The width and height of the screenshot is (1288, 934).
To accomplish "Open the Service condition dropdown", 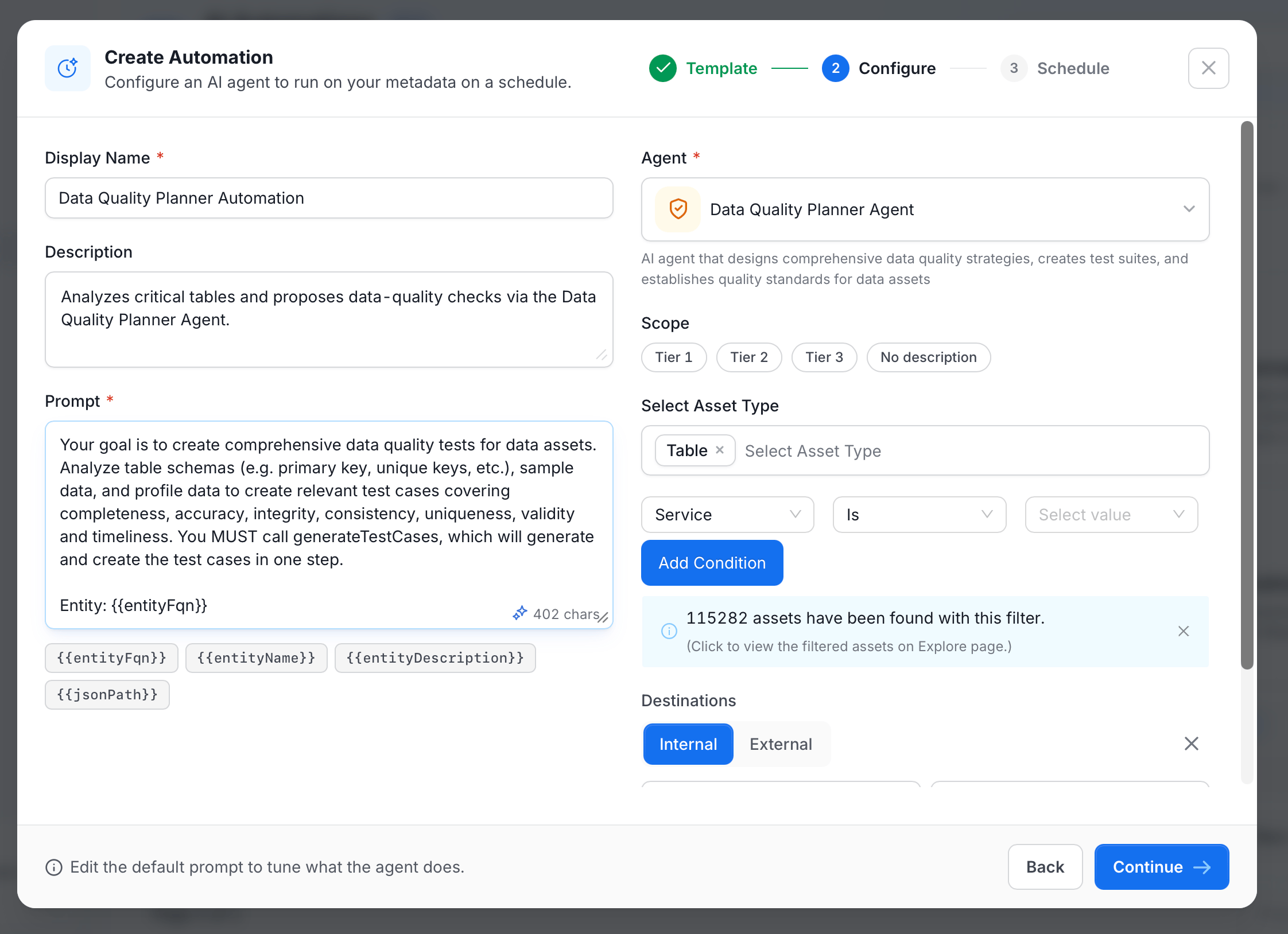I will coord(727,515).
